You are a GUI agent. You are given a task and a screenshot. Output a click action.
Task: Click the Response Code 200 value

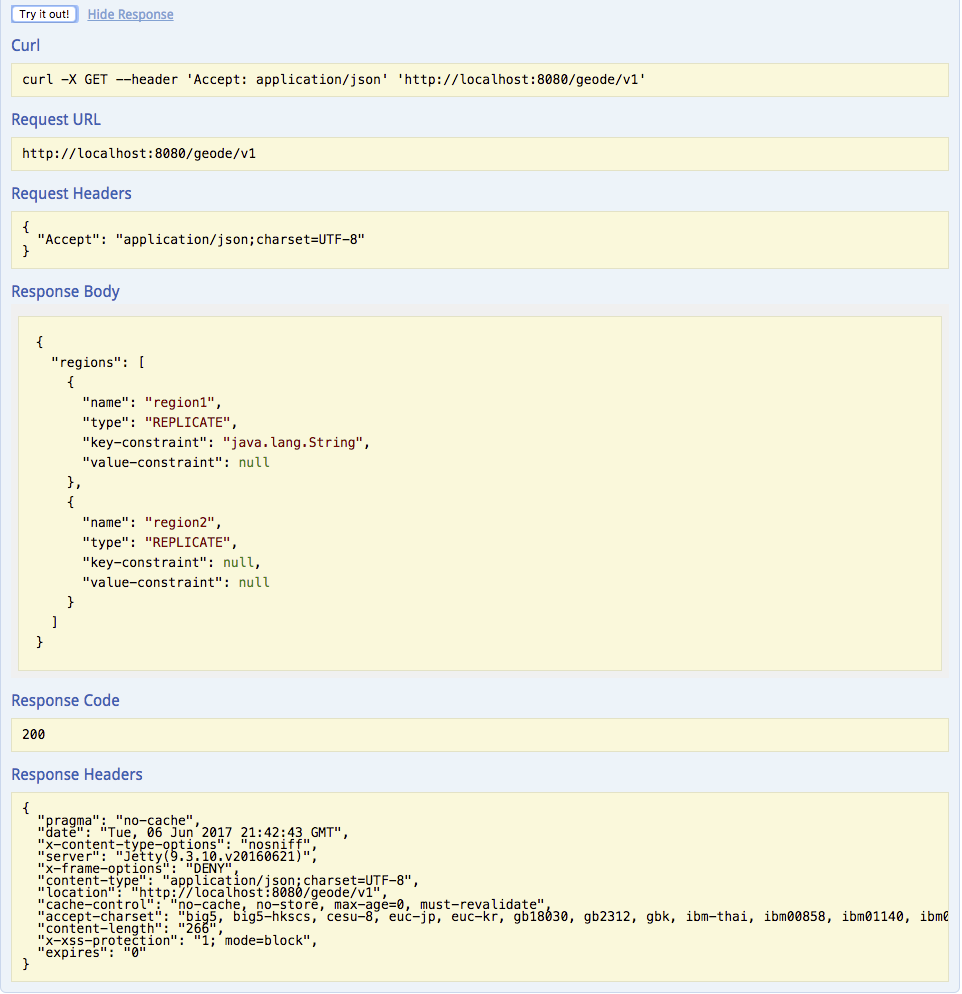point(34,734)
